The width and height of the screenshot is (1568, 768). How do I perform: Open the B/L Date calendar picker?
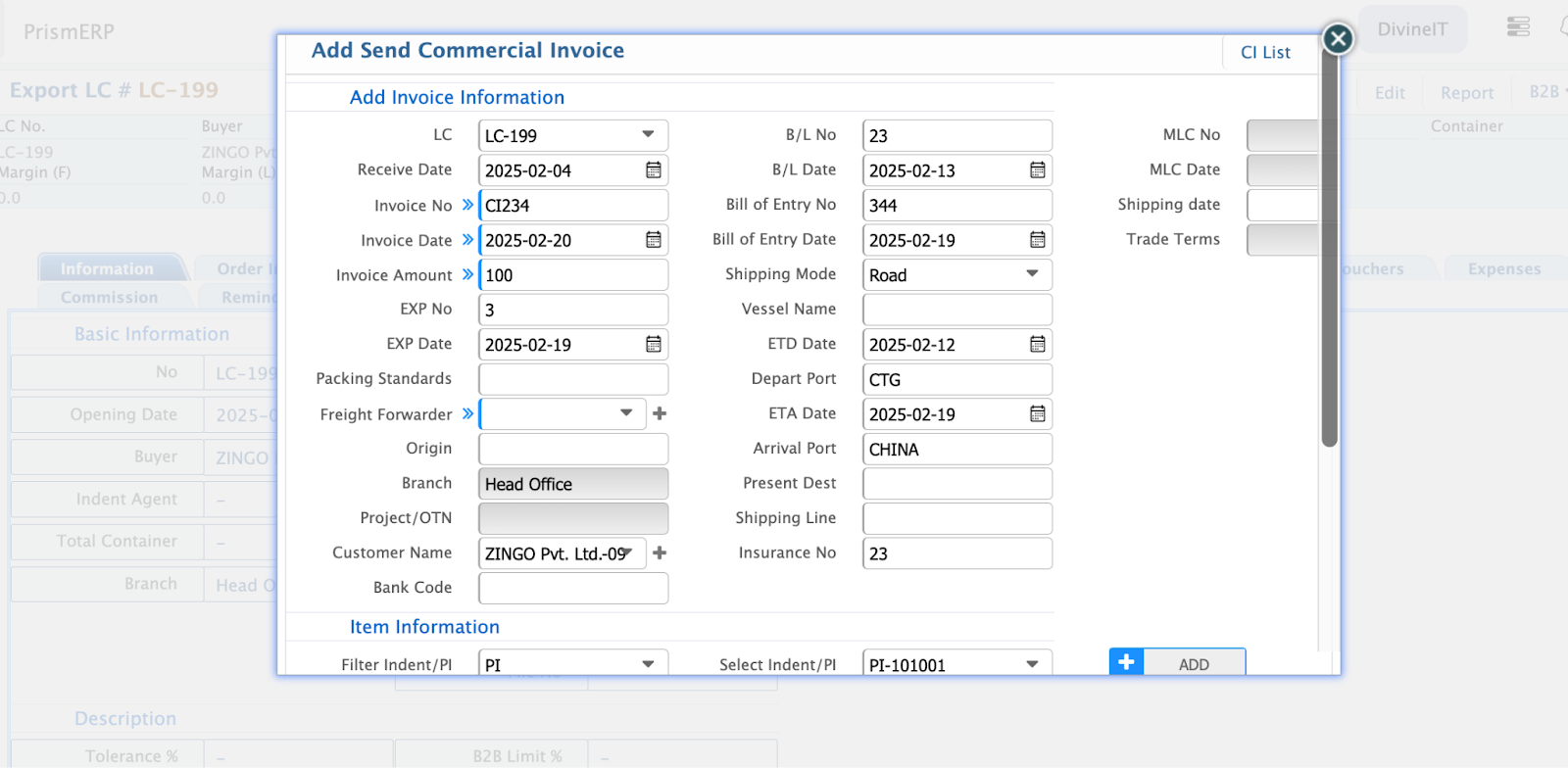[x=1038, y=170]
